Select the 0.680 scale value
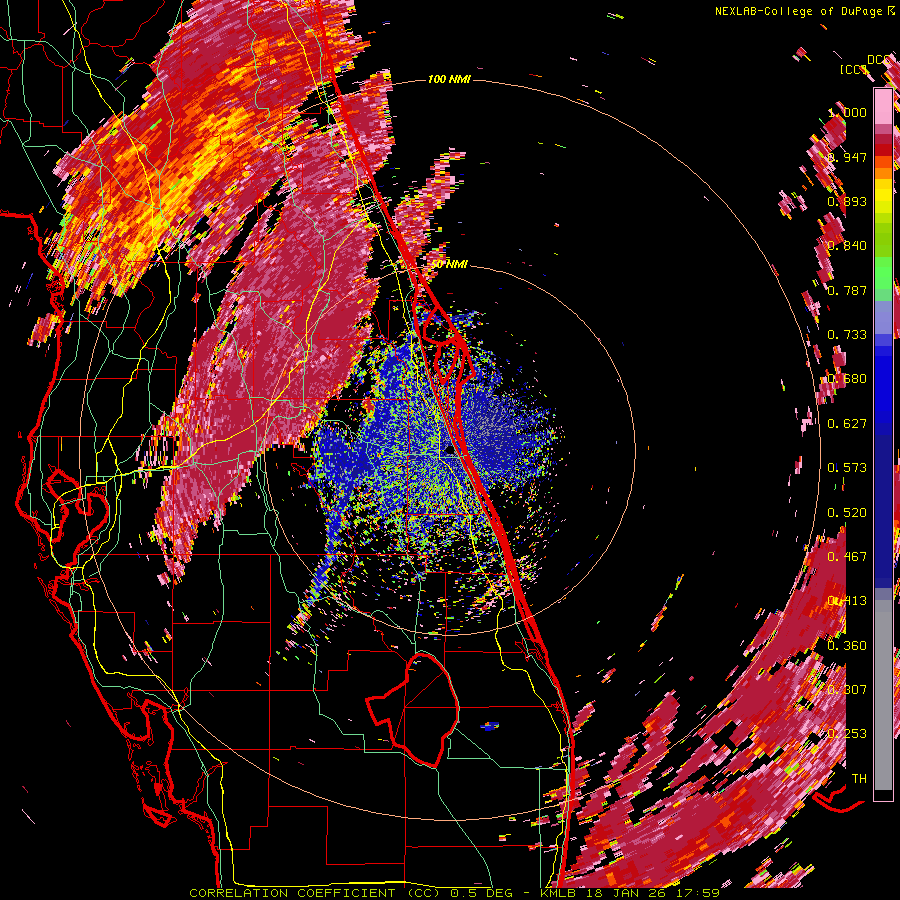Screen dimensions: 900x900 [847, 379]
